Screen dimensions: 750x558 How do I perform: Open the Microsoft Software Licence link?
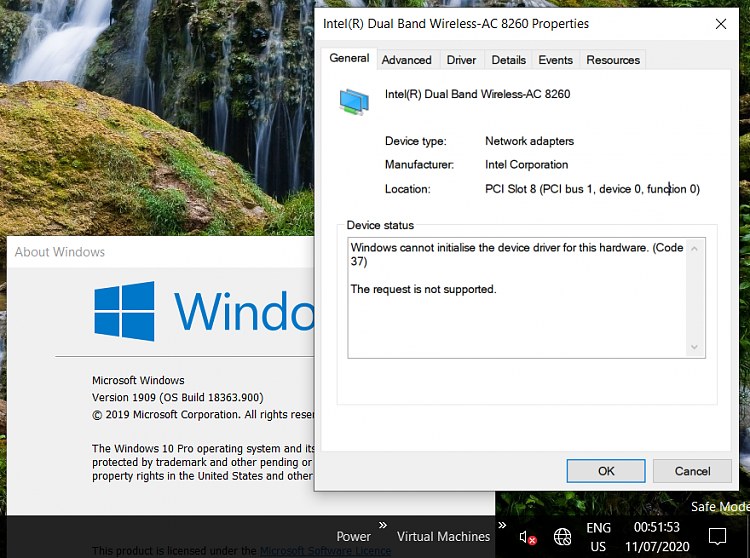325,551
